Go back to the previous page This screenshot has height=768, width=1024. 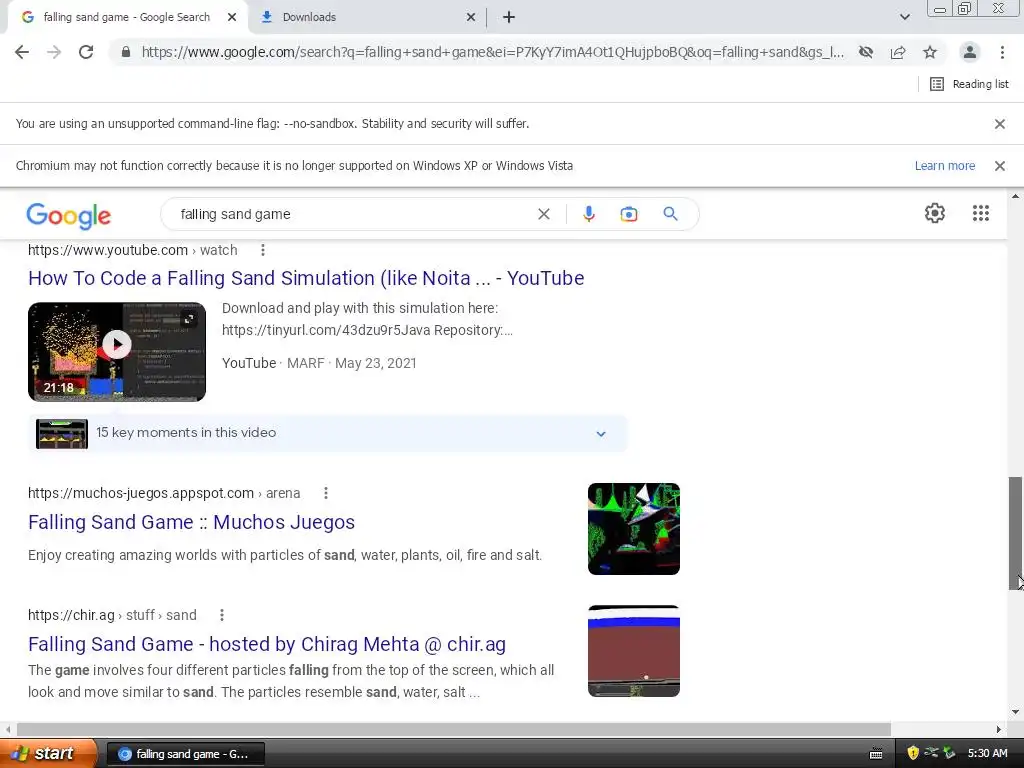click(x=22, y=52)
